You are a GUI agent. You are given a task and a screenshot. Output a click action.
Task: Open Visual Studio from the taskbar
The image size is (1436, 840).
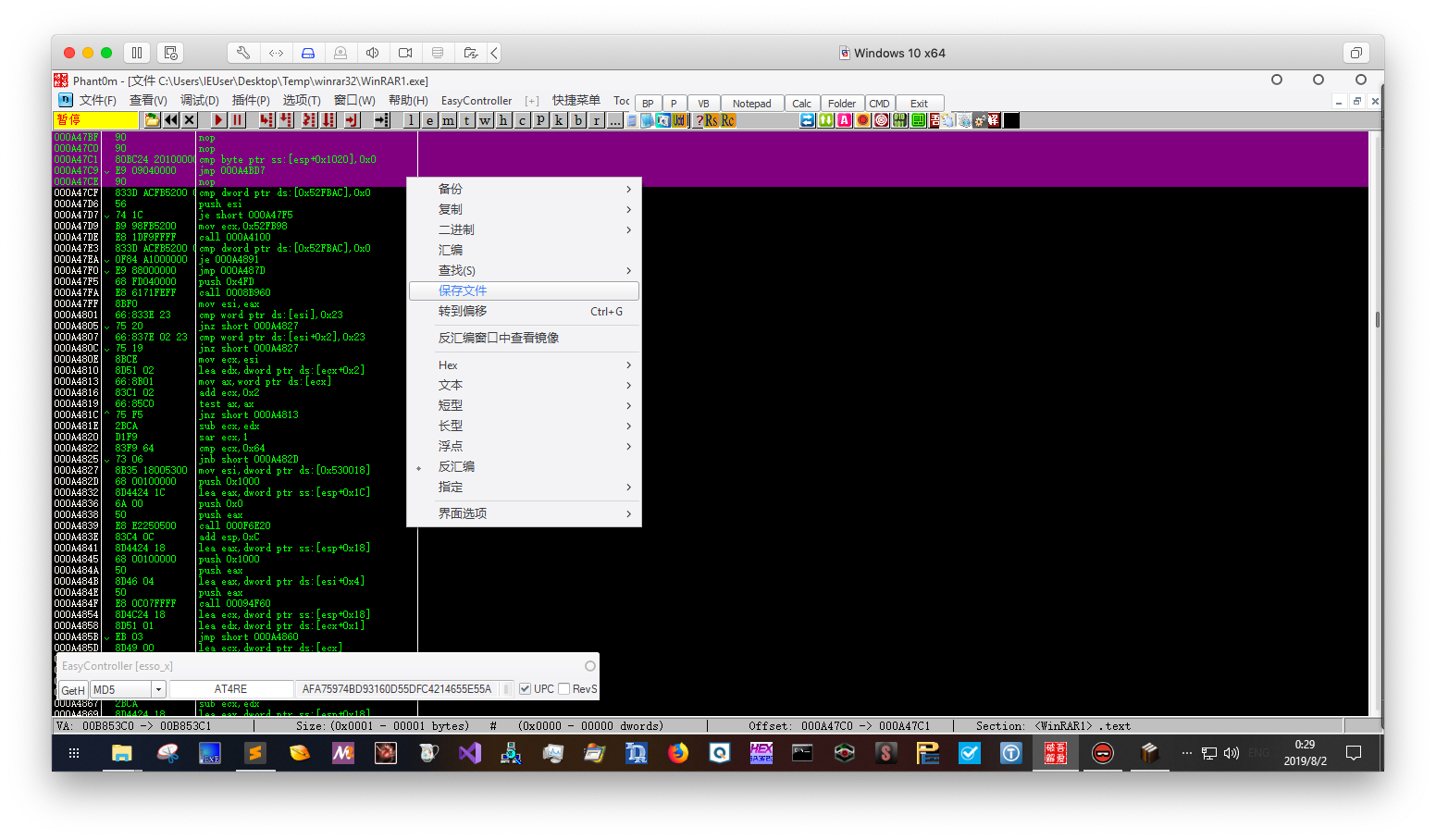[x=470, y=753]
